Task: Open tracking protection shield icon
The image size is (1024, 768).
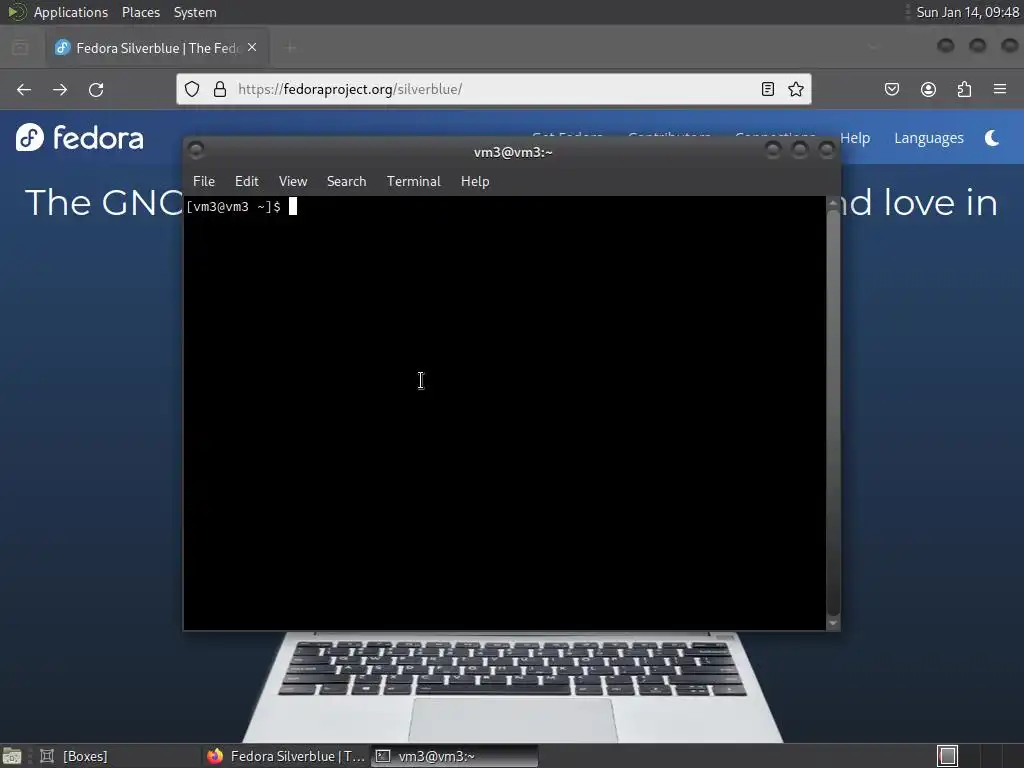Action: tap(191, 89)
